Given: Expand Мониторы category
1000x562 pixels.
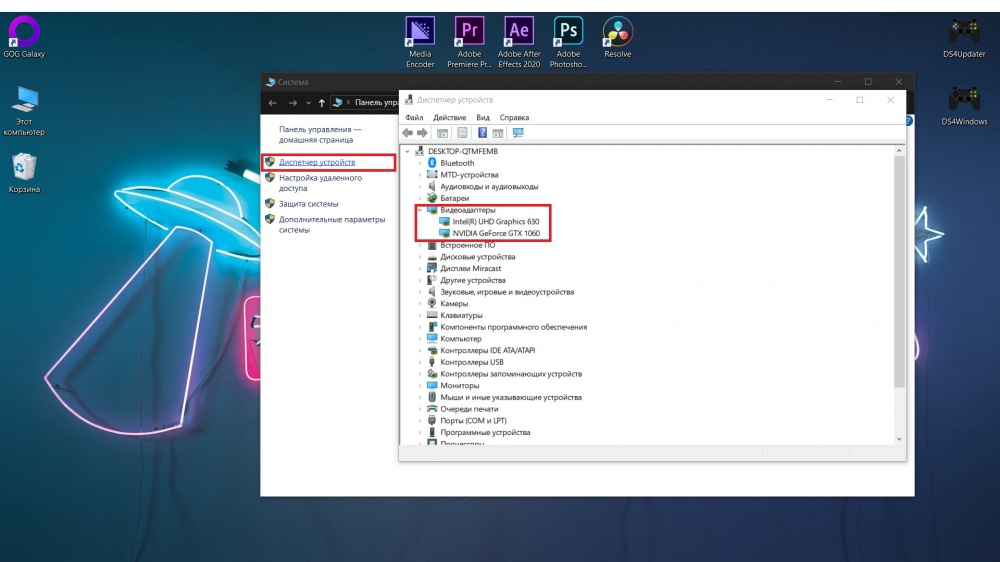Looking at the screenshot, I should pyautogui.click(x=420, y=385).
